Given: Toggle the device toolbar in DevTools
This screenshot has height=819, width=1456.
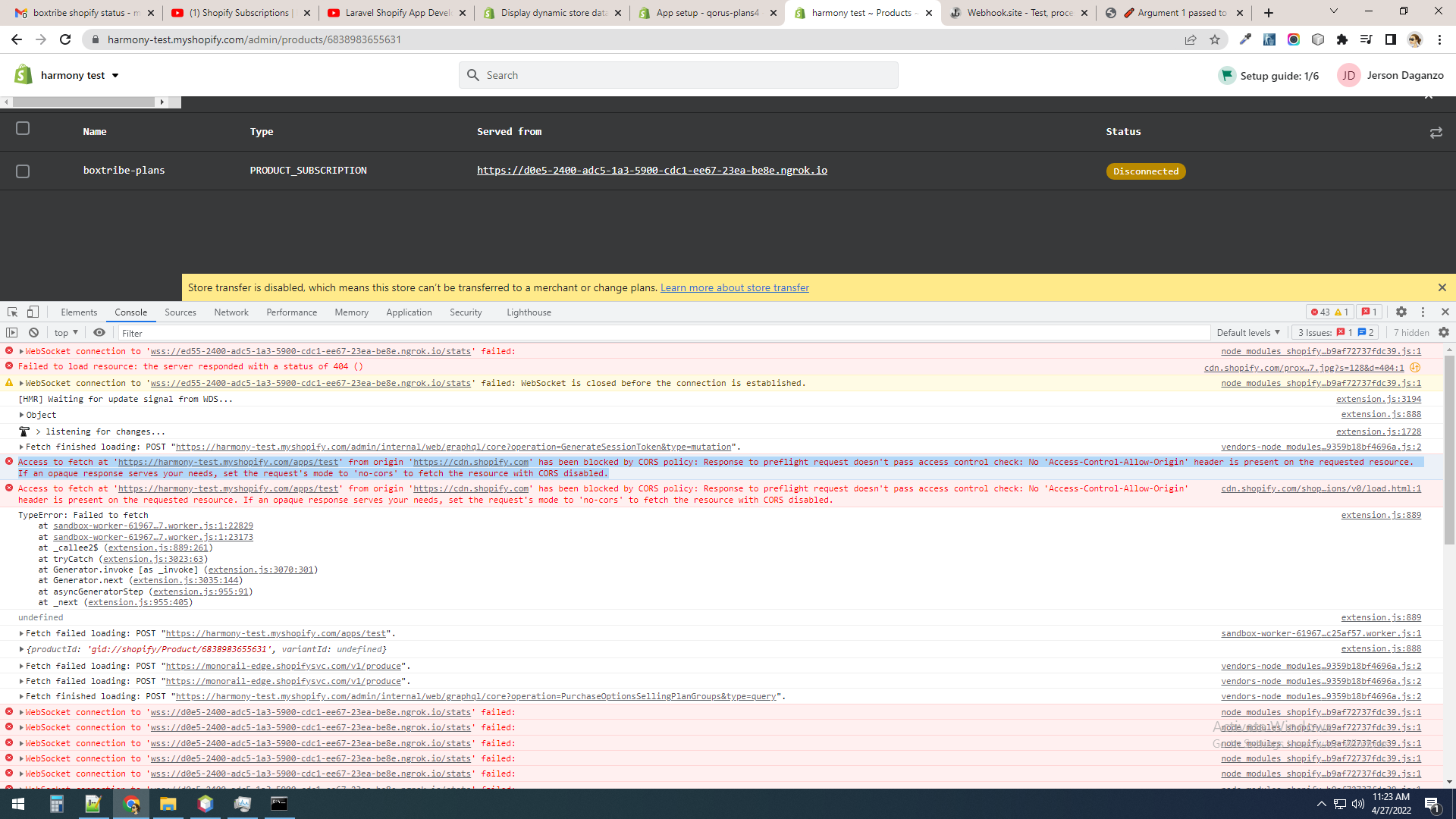Looking at the screenshot, I should pos(32,312).
